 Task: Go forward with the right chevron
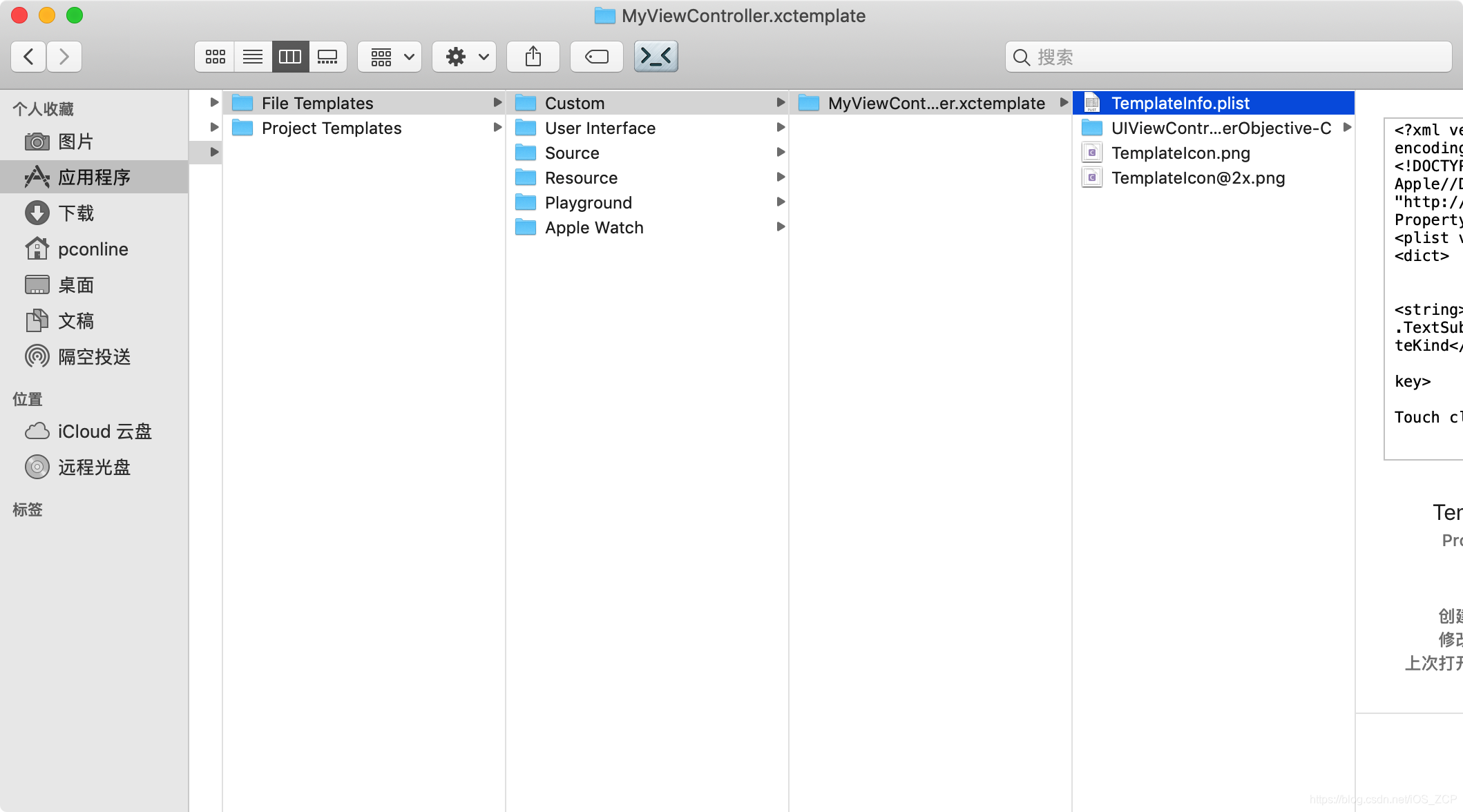[64, 57]
